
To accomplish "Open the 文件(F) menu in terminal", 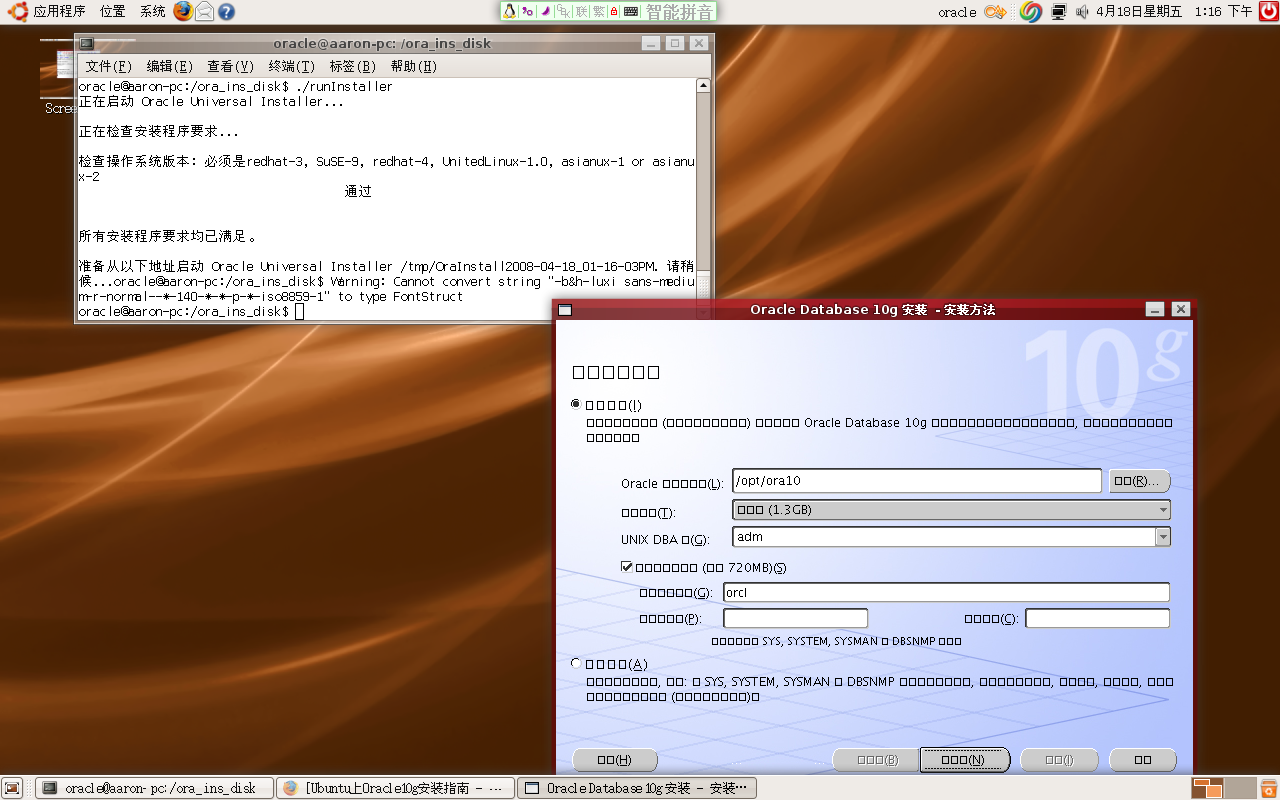I will tap(108, 67).
